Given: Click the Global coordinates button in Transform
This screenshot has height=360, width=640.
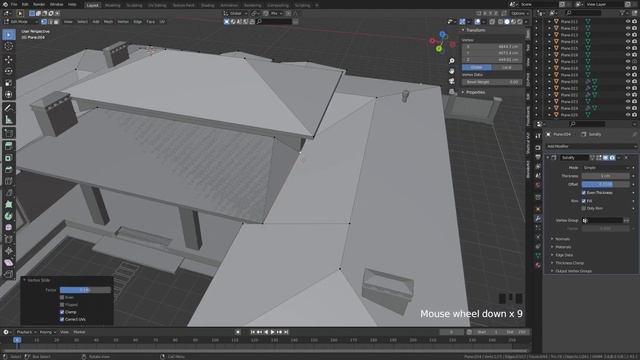Looking at the screenshot, I should pos(477,67).
